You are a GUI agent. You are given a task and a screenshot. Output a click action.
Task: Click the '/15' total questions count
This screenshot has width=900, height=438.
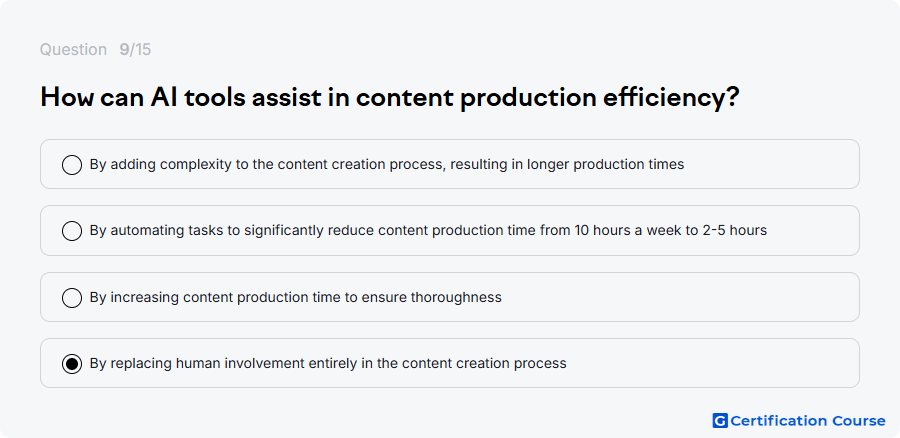pos(141,50)
